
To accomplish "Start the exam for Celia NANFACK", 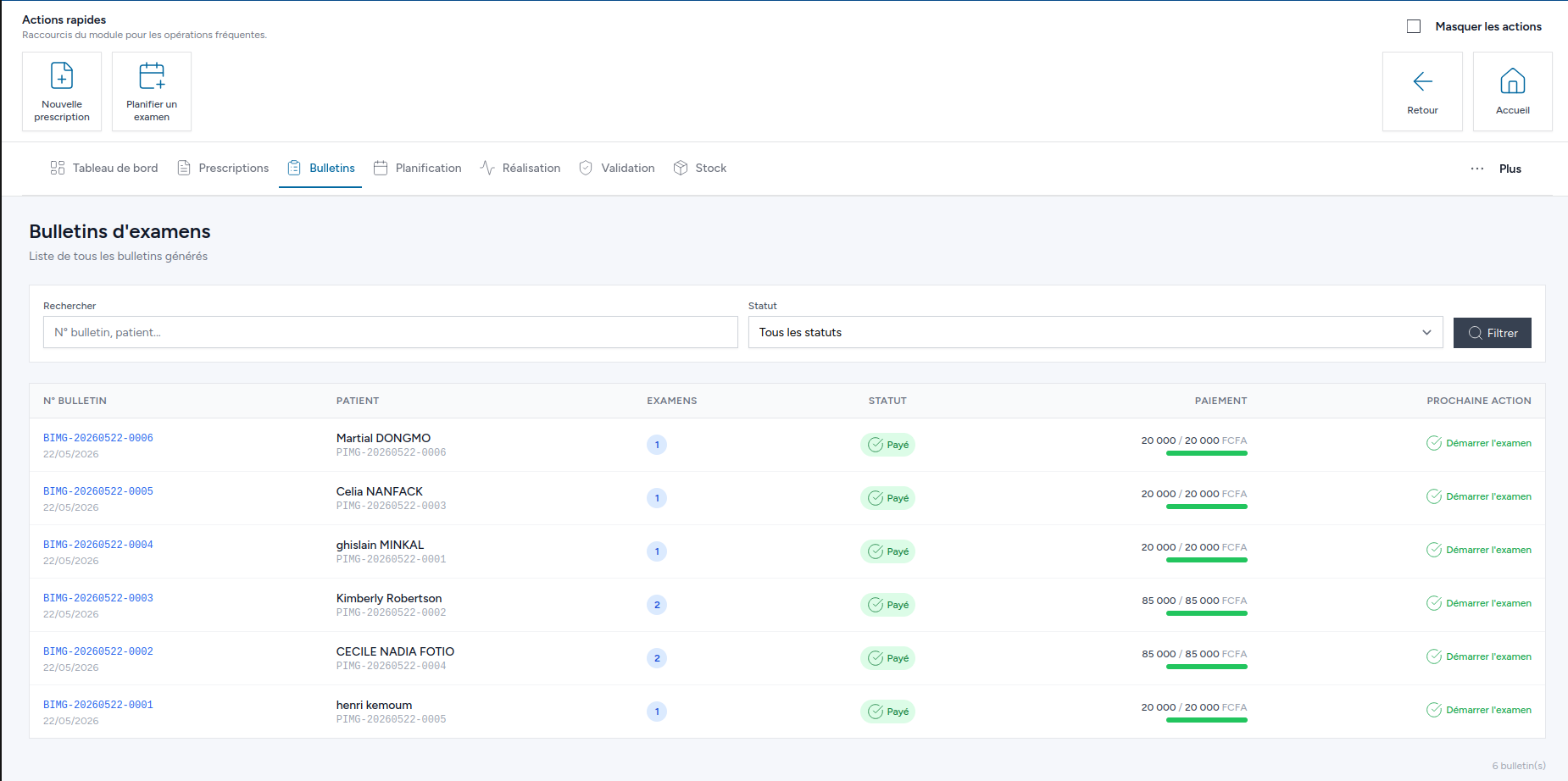I will coord(1479,496).
